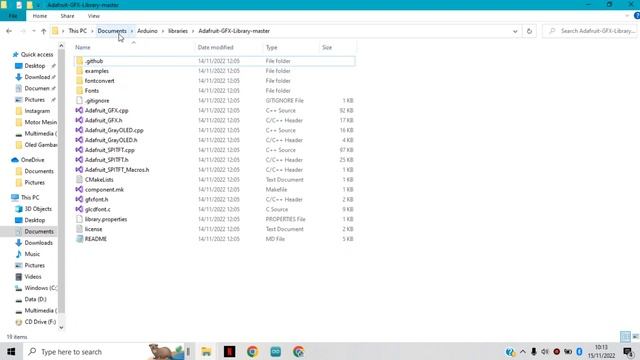Open the notifications action center
The image size is (640, 360).
pos(629,351)
